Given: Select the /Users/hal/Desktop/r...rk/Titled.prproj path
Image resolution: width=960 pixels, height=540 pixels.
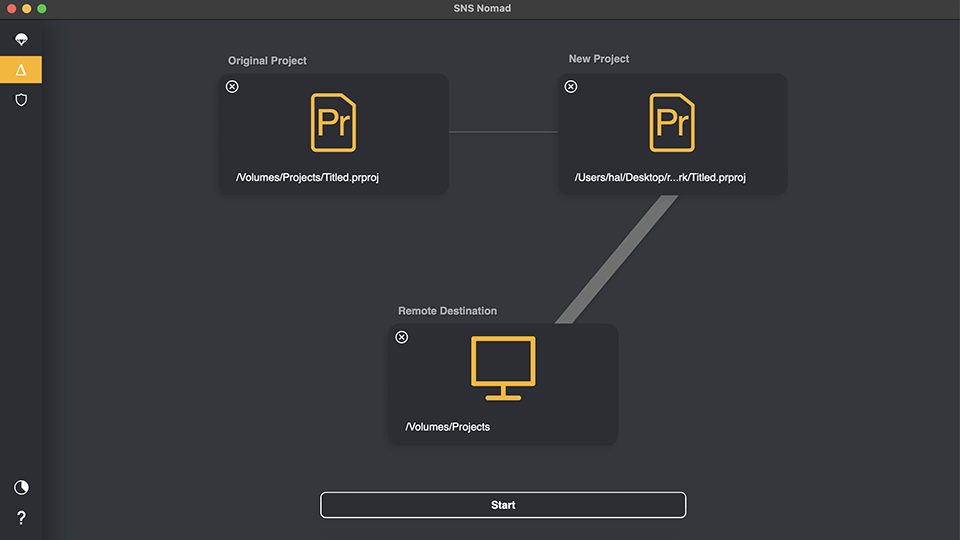Looking at the screenshot, I should pos(660,178).
